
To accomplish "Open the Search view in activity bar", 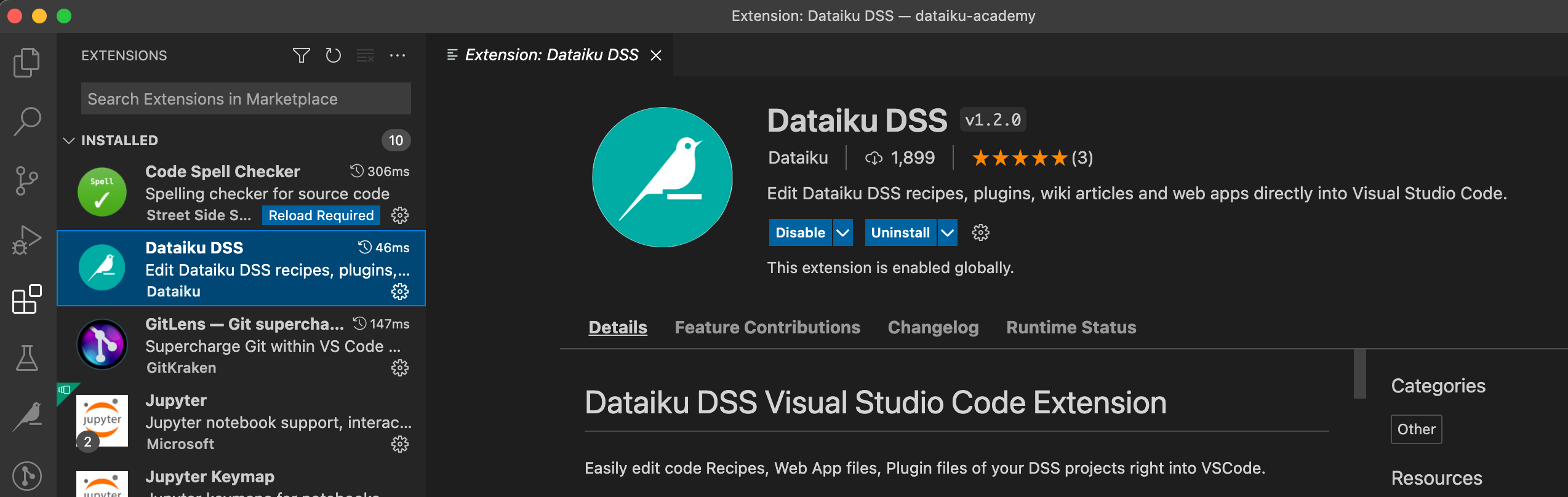I will pos(27,121).
